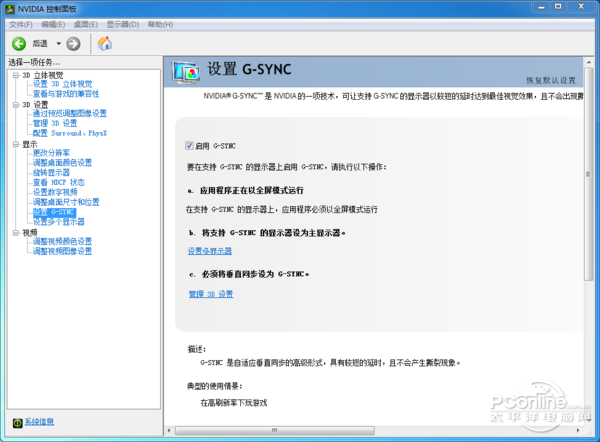Open the 设置多显示器 link in the G-SYNC panel

(x=210, y=251)
